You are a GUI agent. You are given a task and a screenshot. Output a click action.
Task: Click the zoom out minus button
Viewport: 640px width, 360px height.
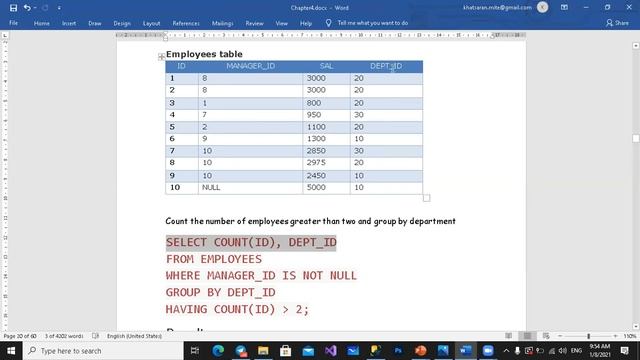pos(560,336)
